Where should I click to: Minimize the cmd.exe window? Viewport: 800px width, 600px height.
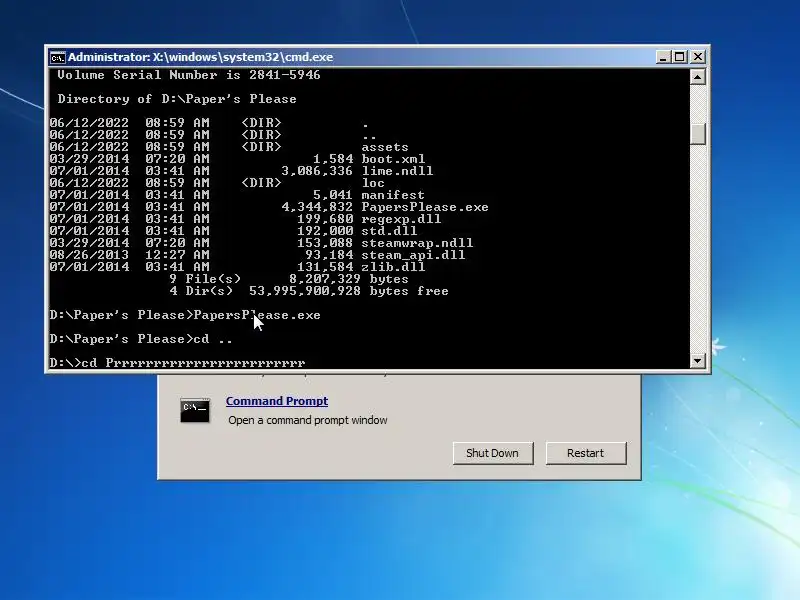663,57
